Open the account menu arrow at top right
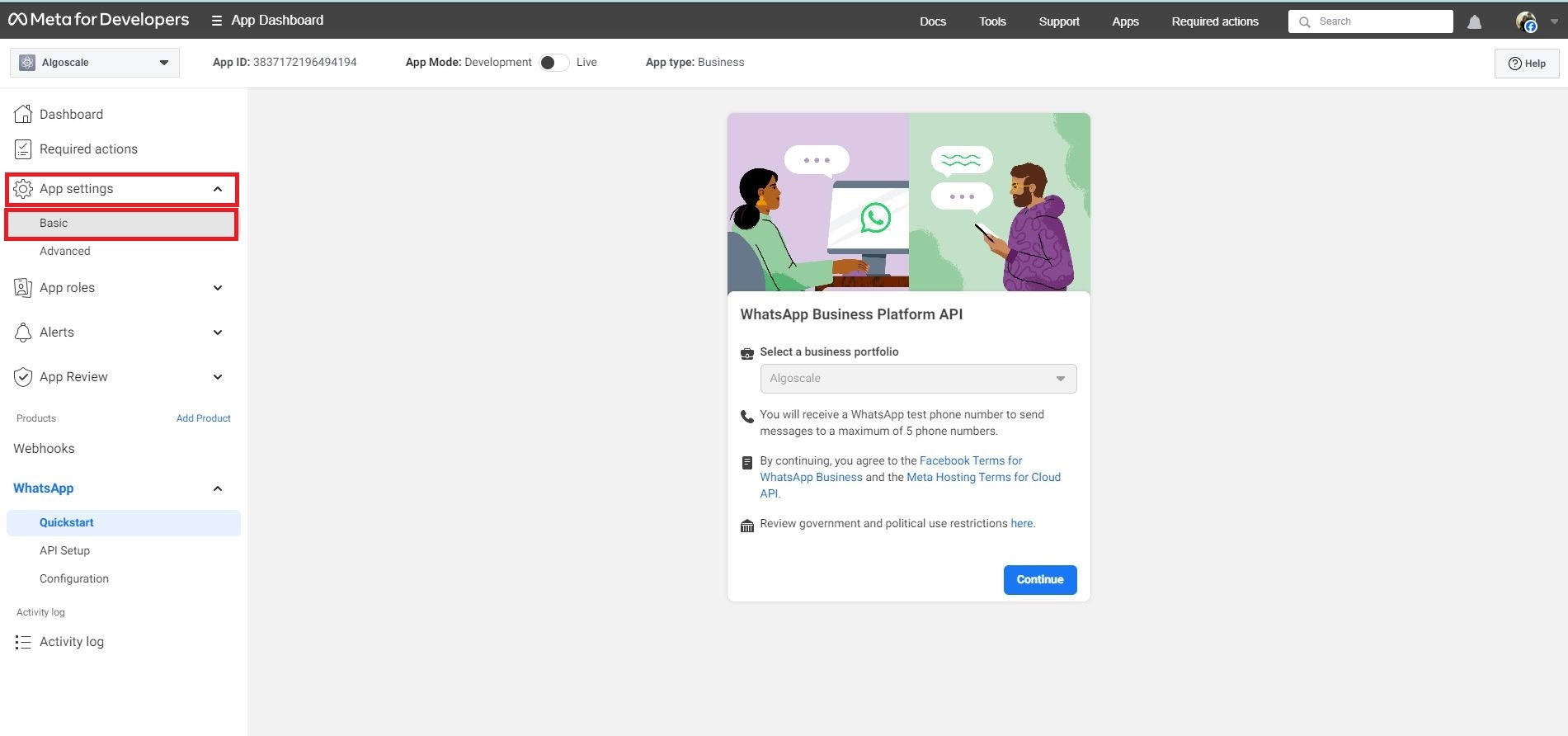 pyautogui.click(x=1554, y=22)
